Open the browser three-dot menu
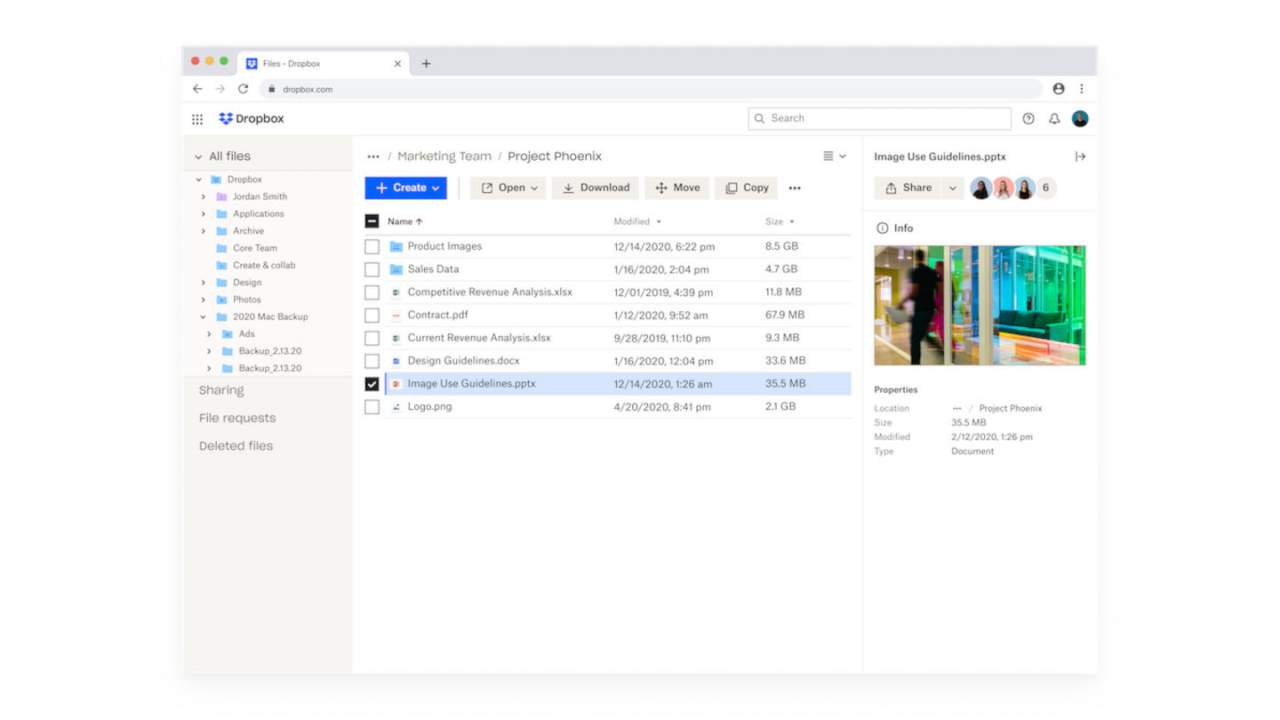Viewport: 1280px width, 720px height. pyautogui.click(x=1081, y=89)
